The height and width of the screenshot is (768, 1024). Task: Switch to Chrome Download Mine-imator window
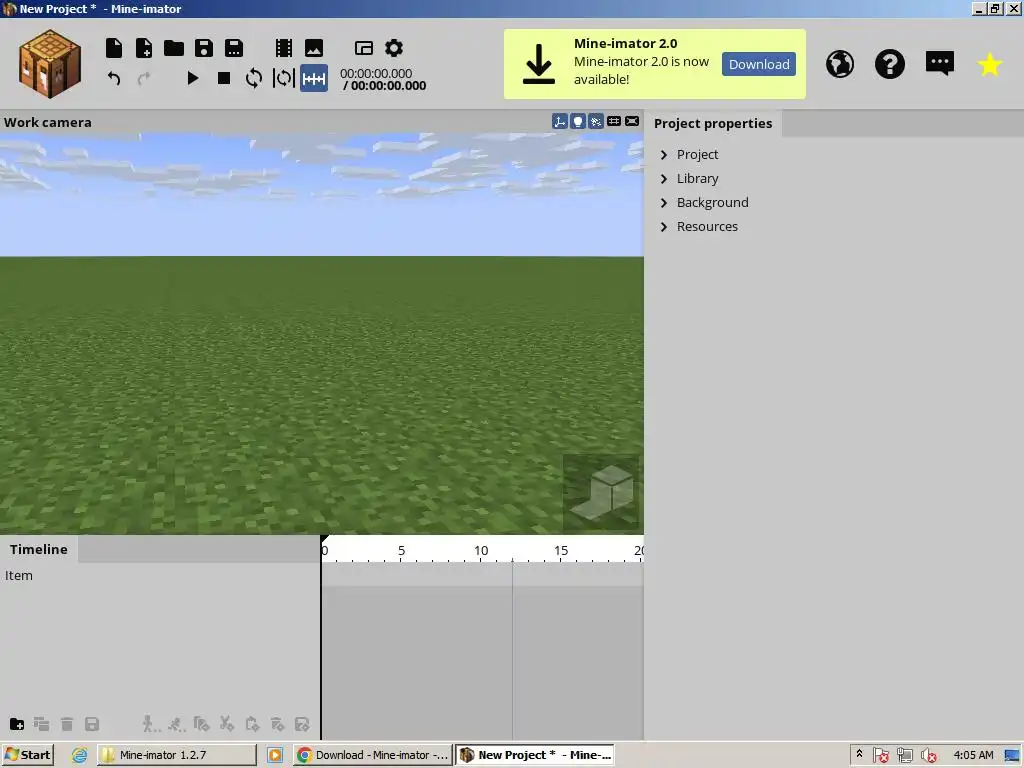point(373,755)
